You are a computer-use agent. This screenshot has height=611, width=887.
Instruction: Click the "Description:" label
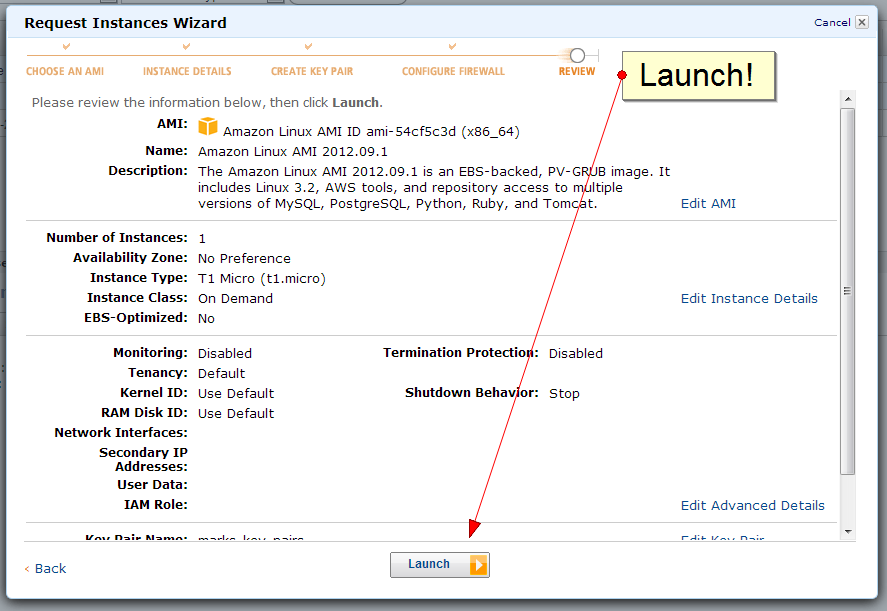click(x=148, y=171)
